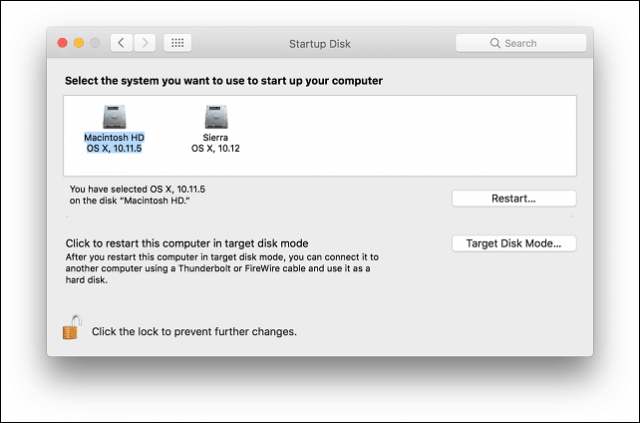Show all preferences grid icon
Viewport: 640px width, 423px height.
pyautogui.click(x=178, y=43)
